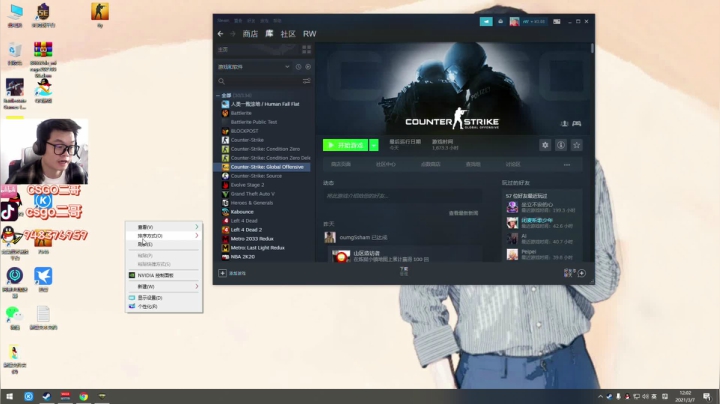Screen dimensions: 720x404
Task: Click the Steam account avatar
Action: (514, 21)
